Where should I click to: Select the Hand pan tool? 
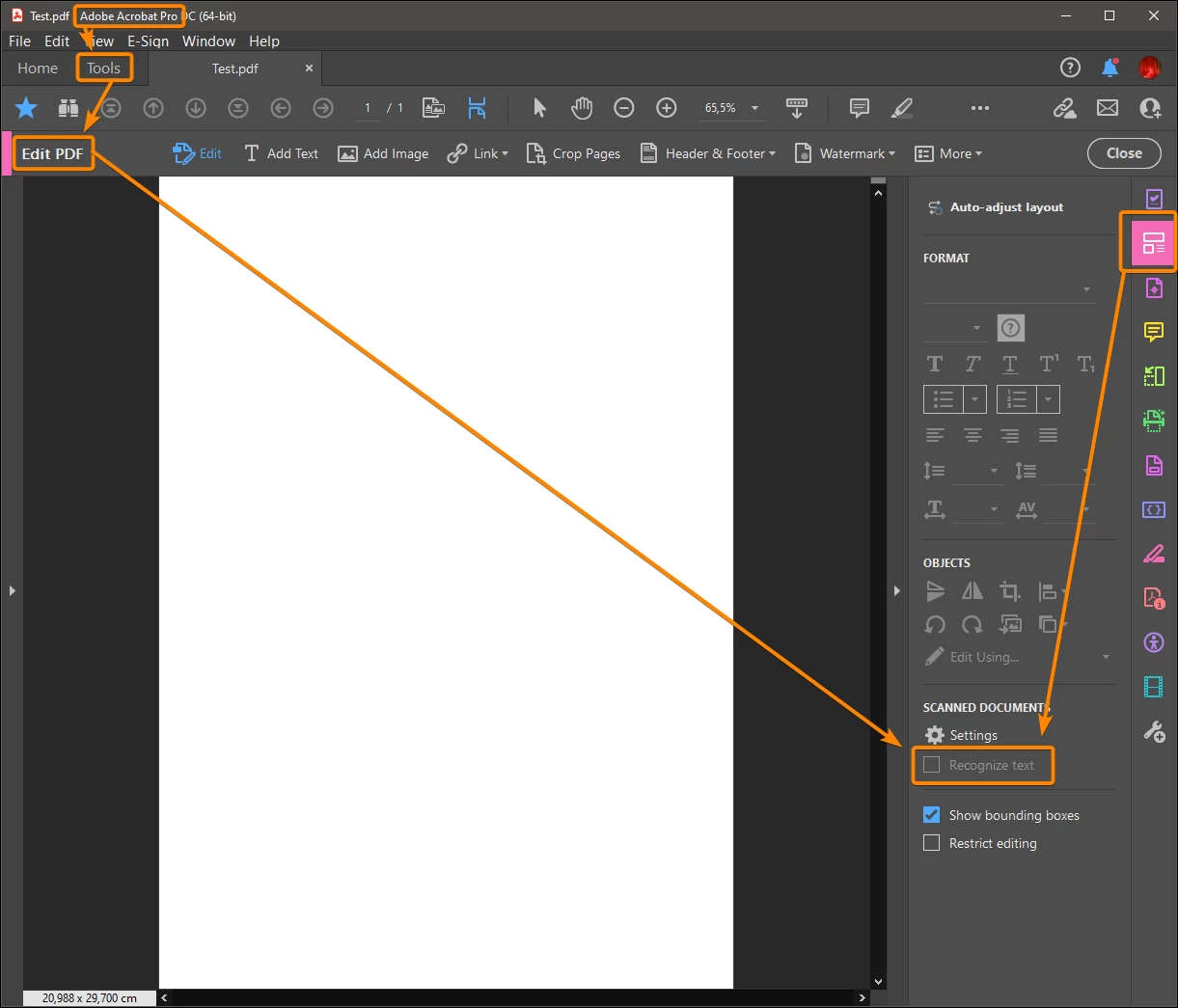click(581, 108)
